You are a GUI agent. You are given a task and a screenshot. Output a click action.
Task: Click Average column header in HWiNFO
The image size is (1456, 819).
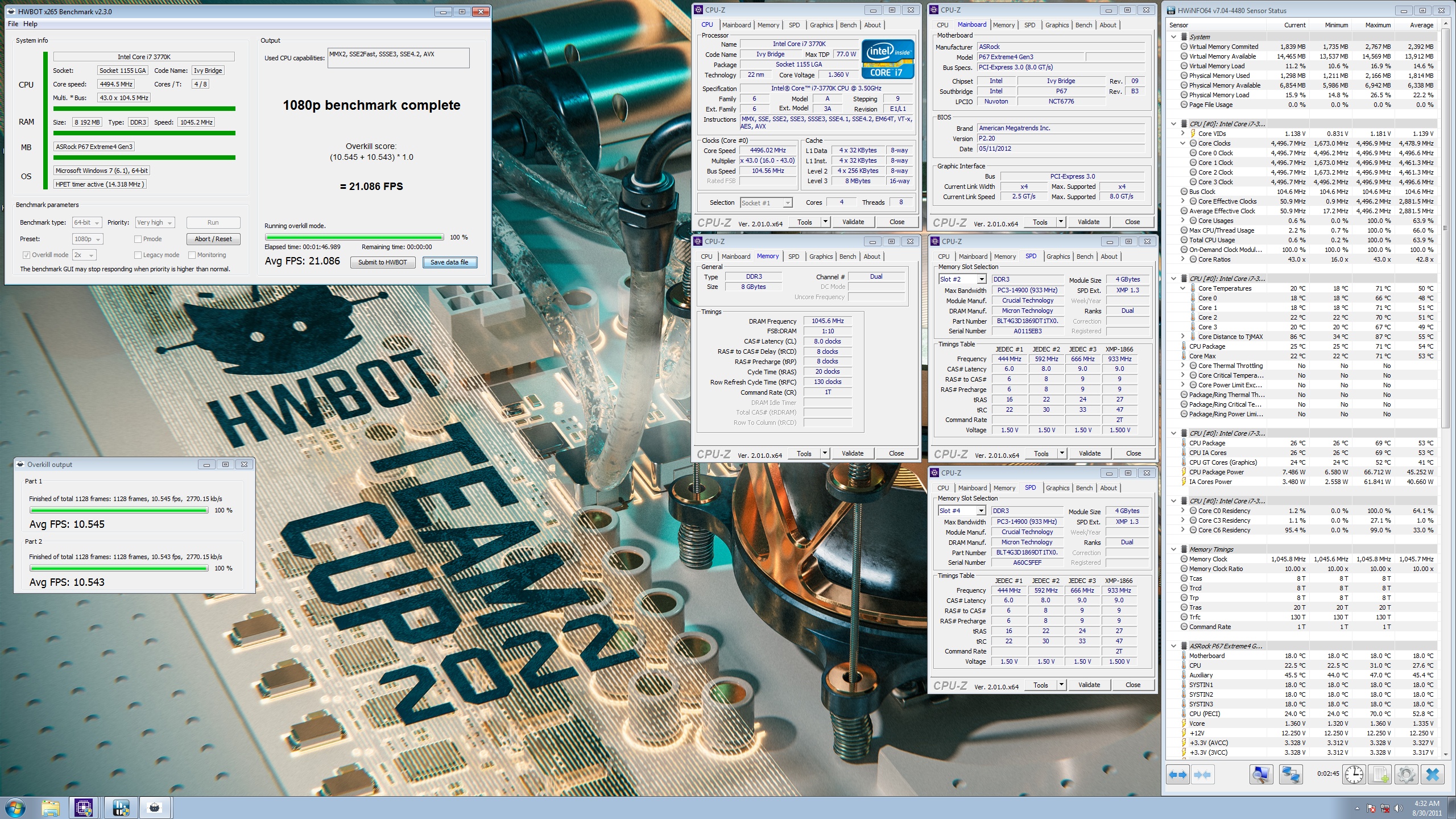click(x=1421, y=25)
